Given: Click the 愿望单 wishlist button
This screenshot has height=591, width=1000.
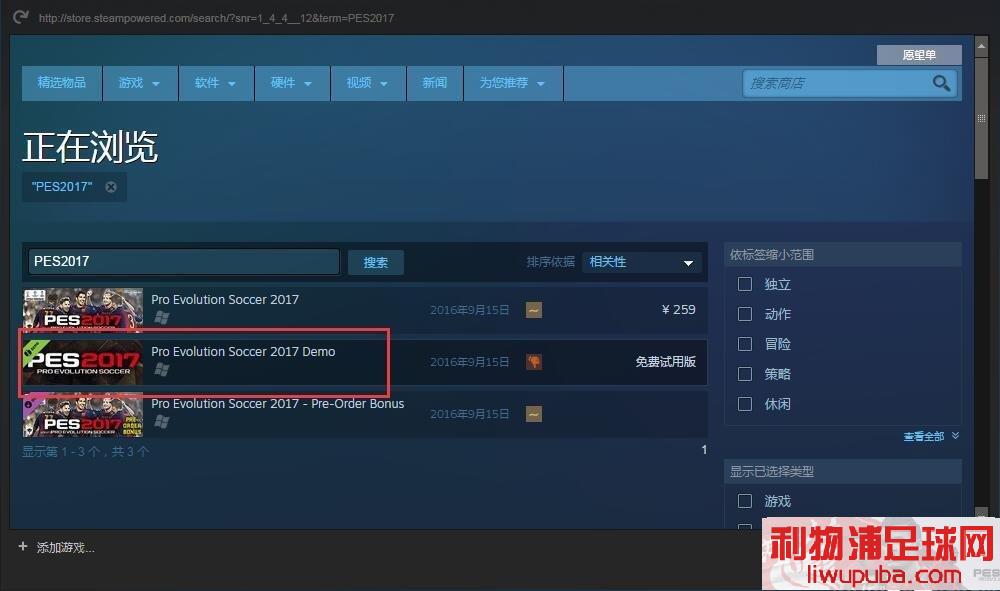Looking at the screenshot, I should coord(919,55).
